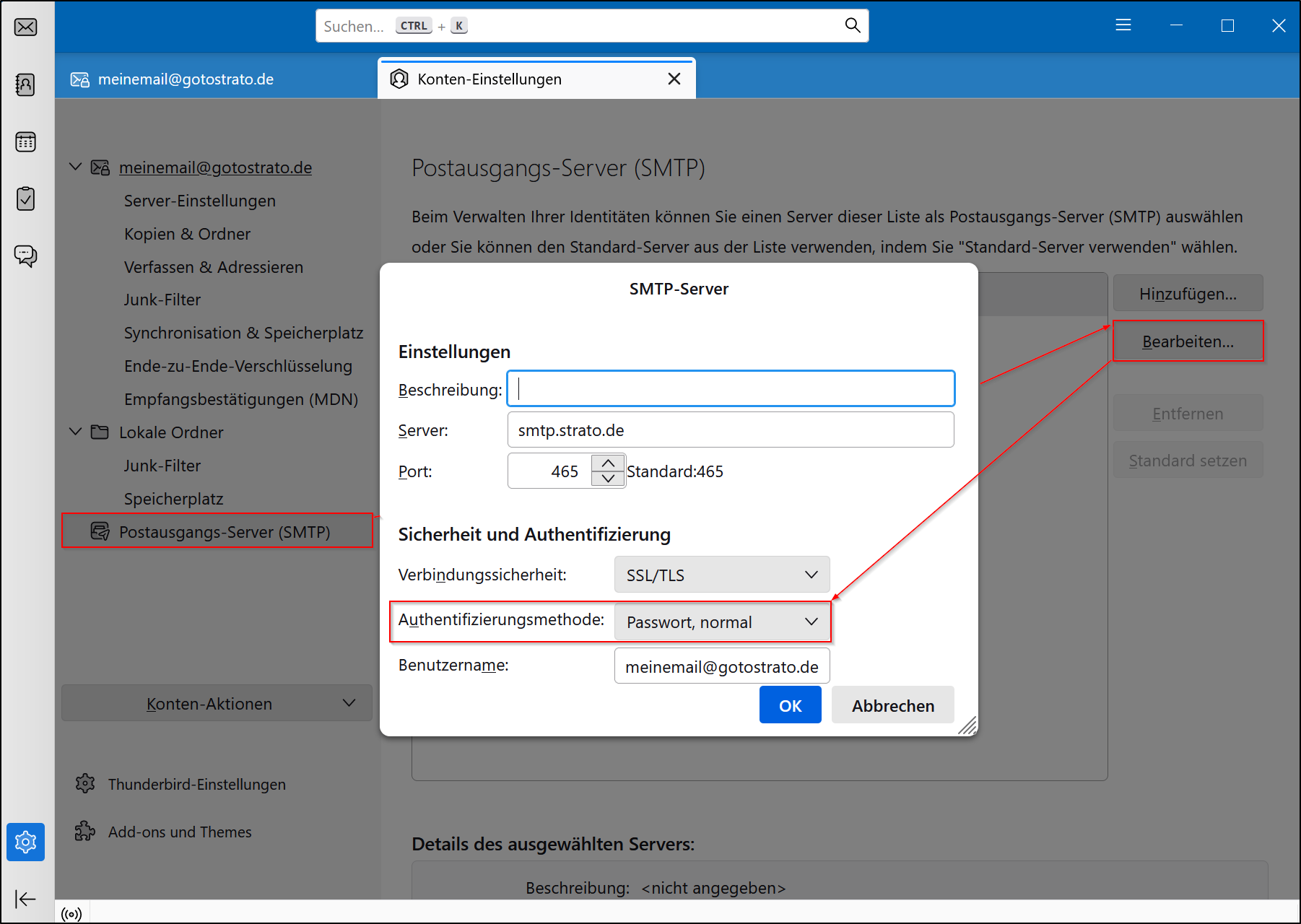
Task: Open the Tasks space icon
Action: 25,199
